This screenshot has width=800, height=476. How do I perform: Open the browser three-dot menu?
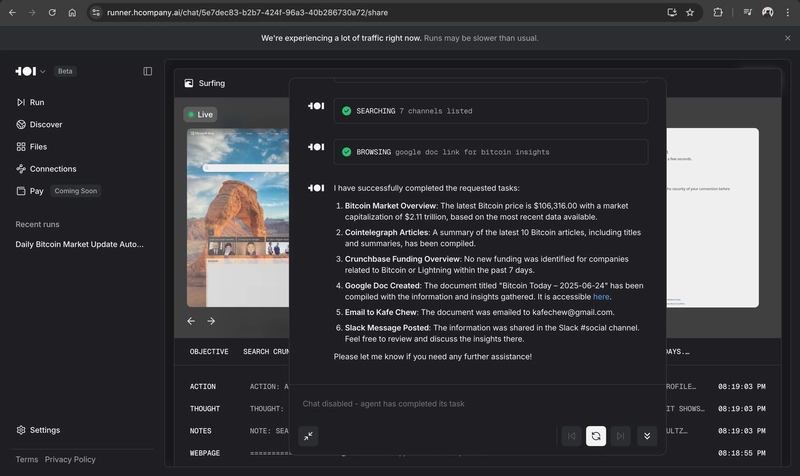[x=787, y=12]
